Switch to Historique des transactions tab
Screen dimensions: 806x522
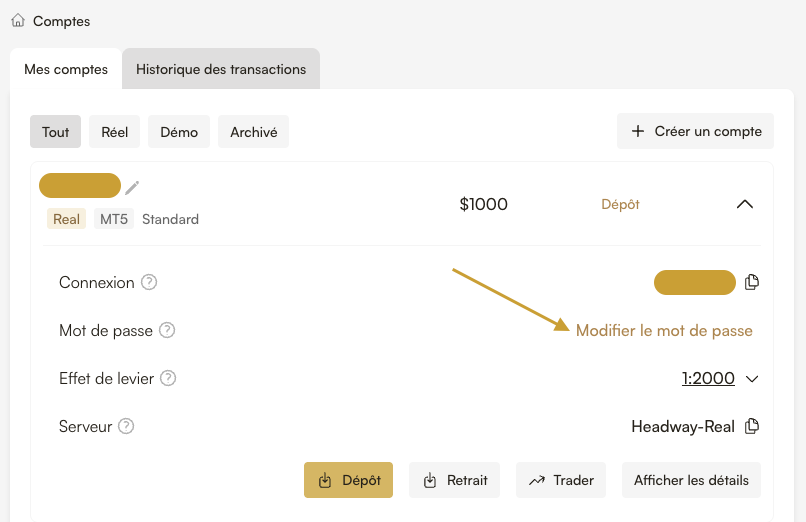[221, 69]
